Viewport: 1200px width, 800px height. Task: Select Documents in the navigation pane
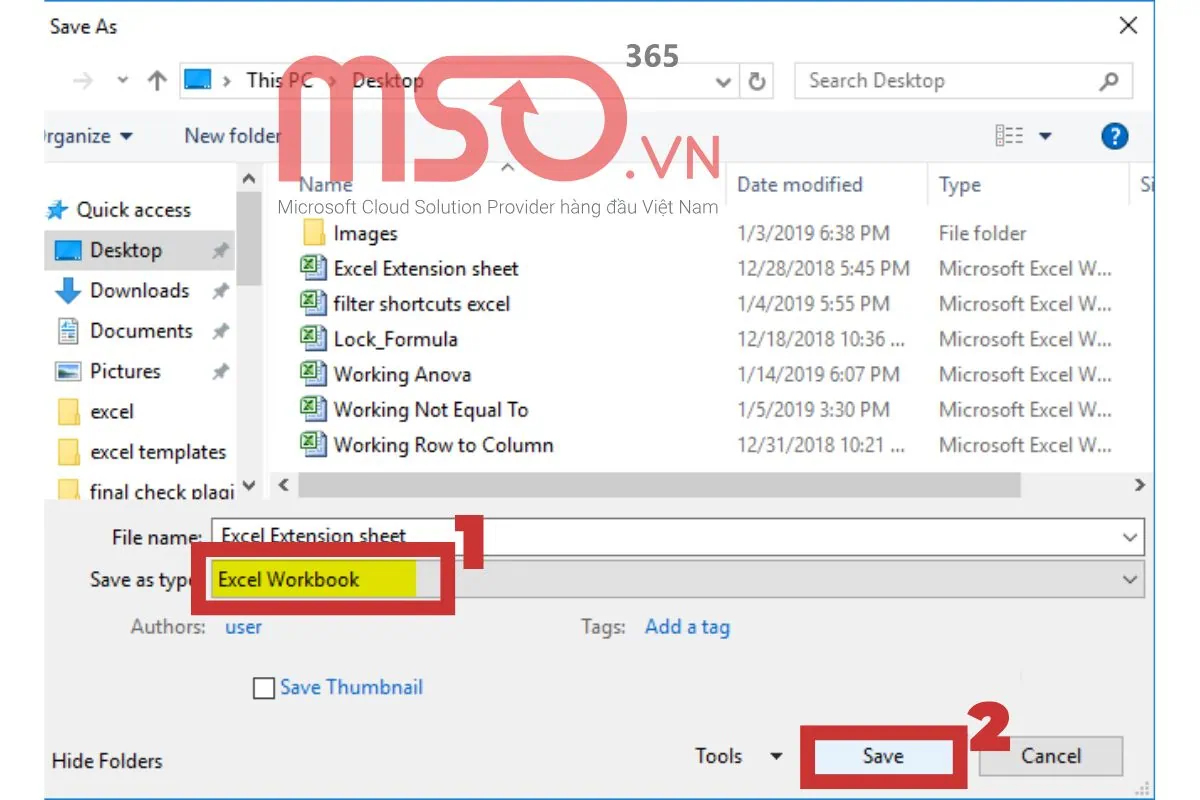(140, 331)
